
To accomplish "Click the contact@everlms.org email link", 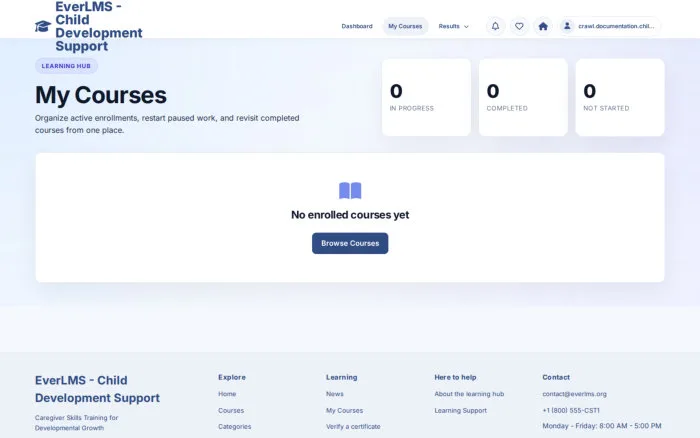I will [x=574, y=394].
